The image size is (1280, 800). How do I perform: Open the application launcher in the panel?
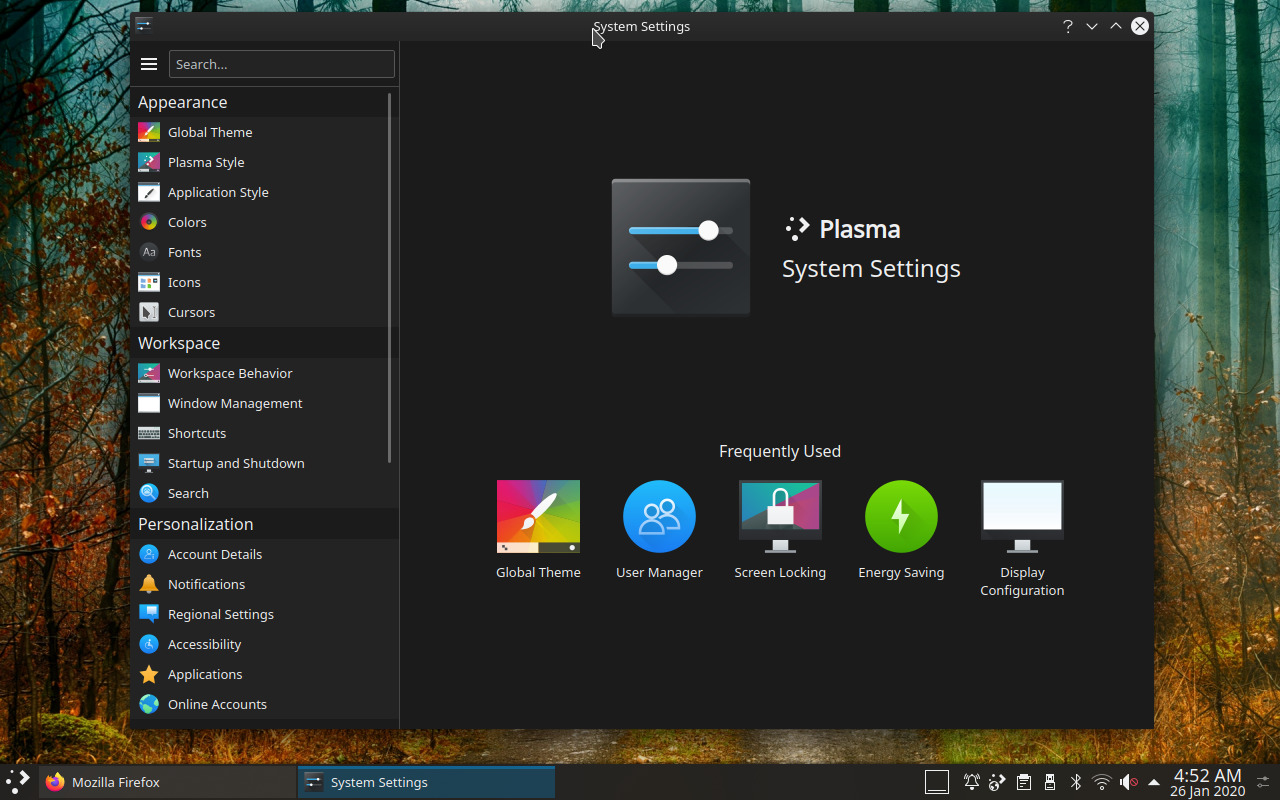18,782
